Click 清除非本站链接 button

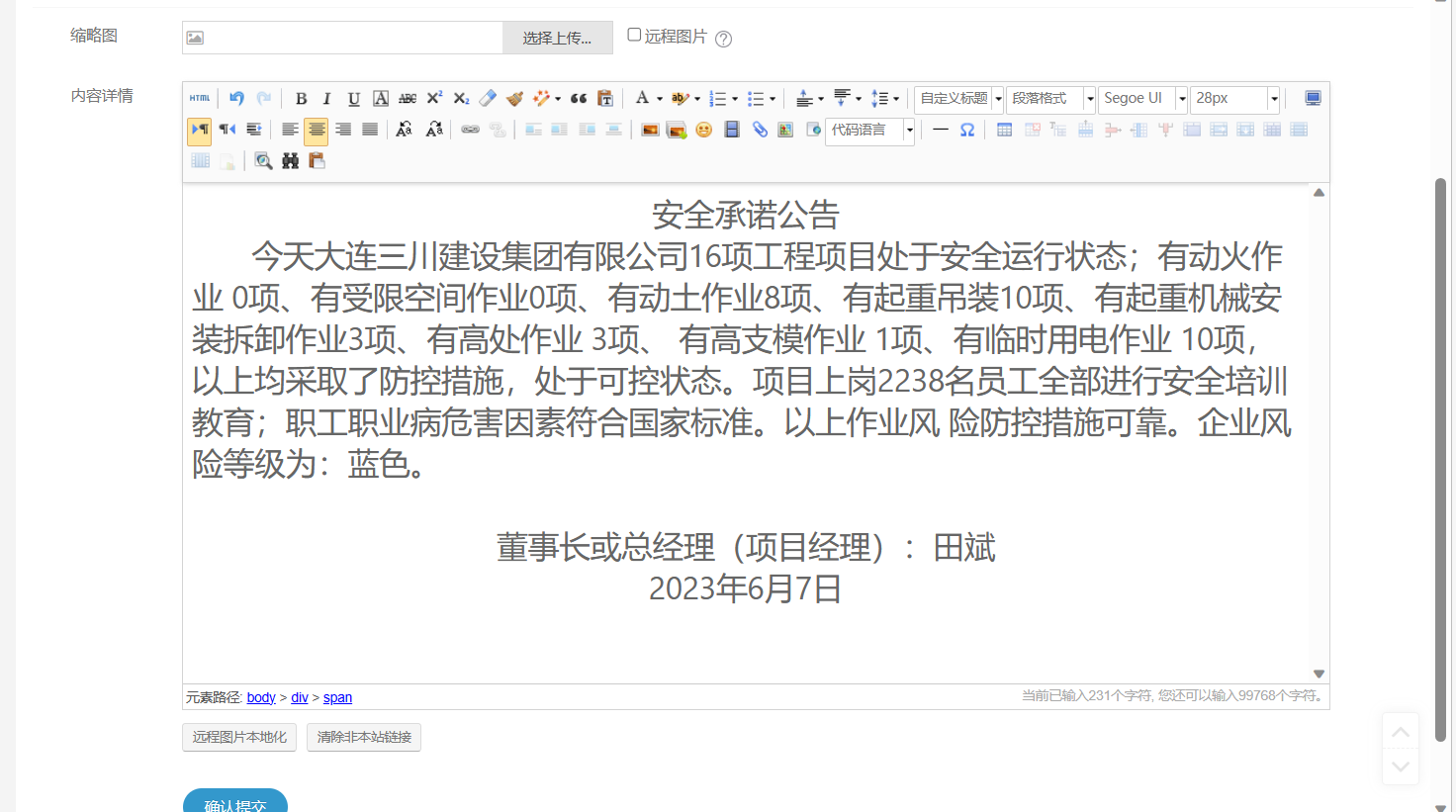[364, 737]
